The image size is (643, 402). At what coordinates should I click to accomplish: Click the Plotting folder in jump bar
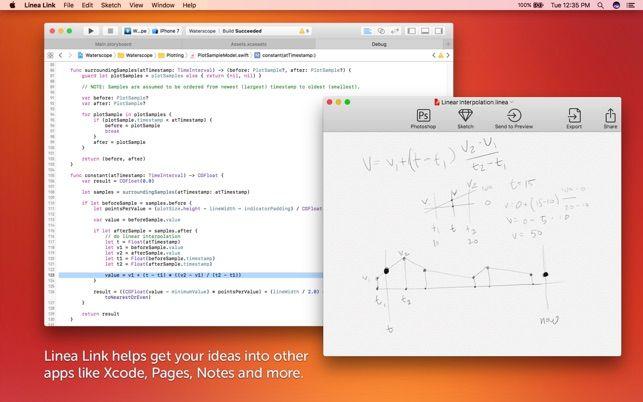point(171,55)
